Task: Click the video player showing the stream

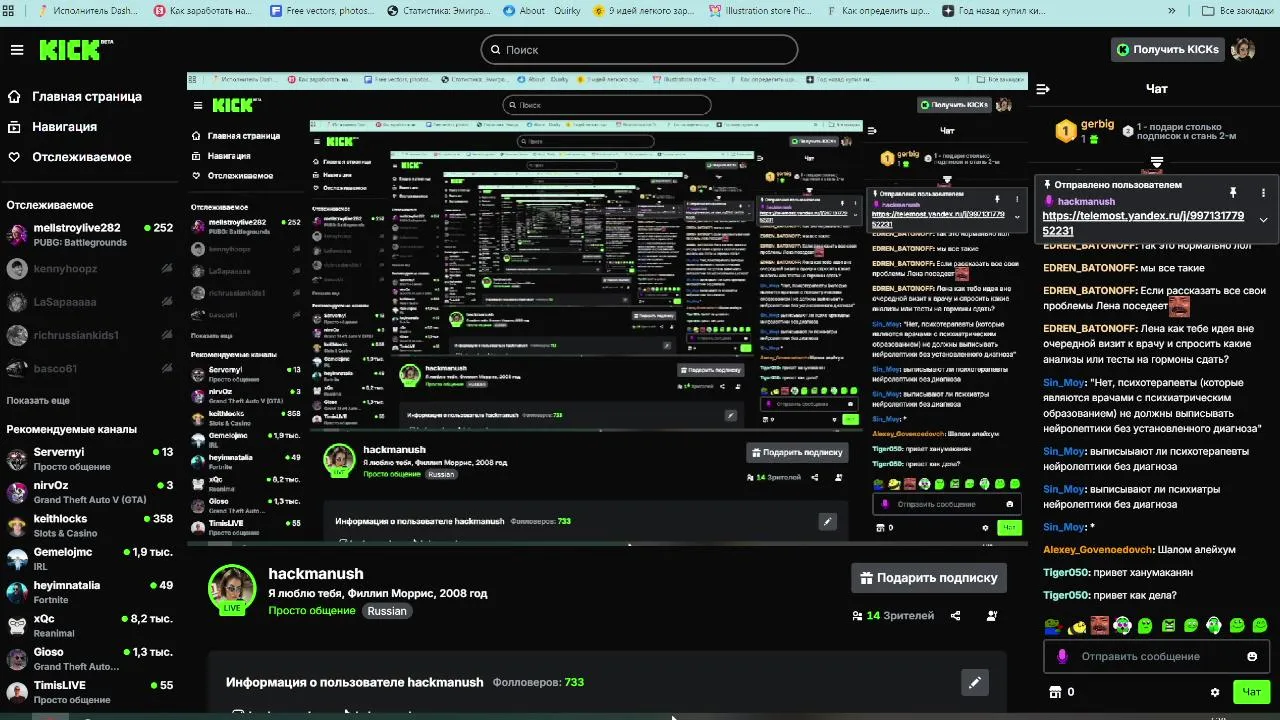Action: pos(607,309)
